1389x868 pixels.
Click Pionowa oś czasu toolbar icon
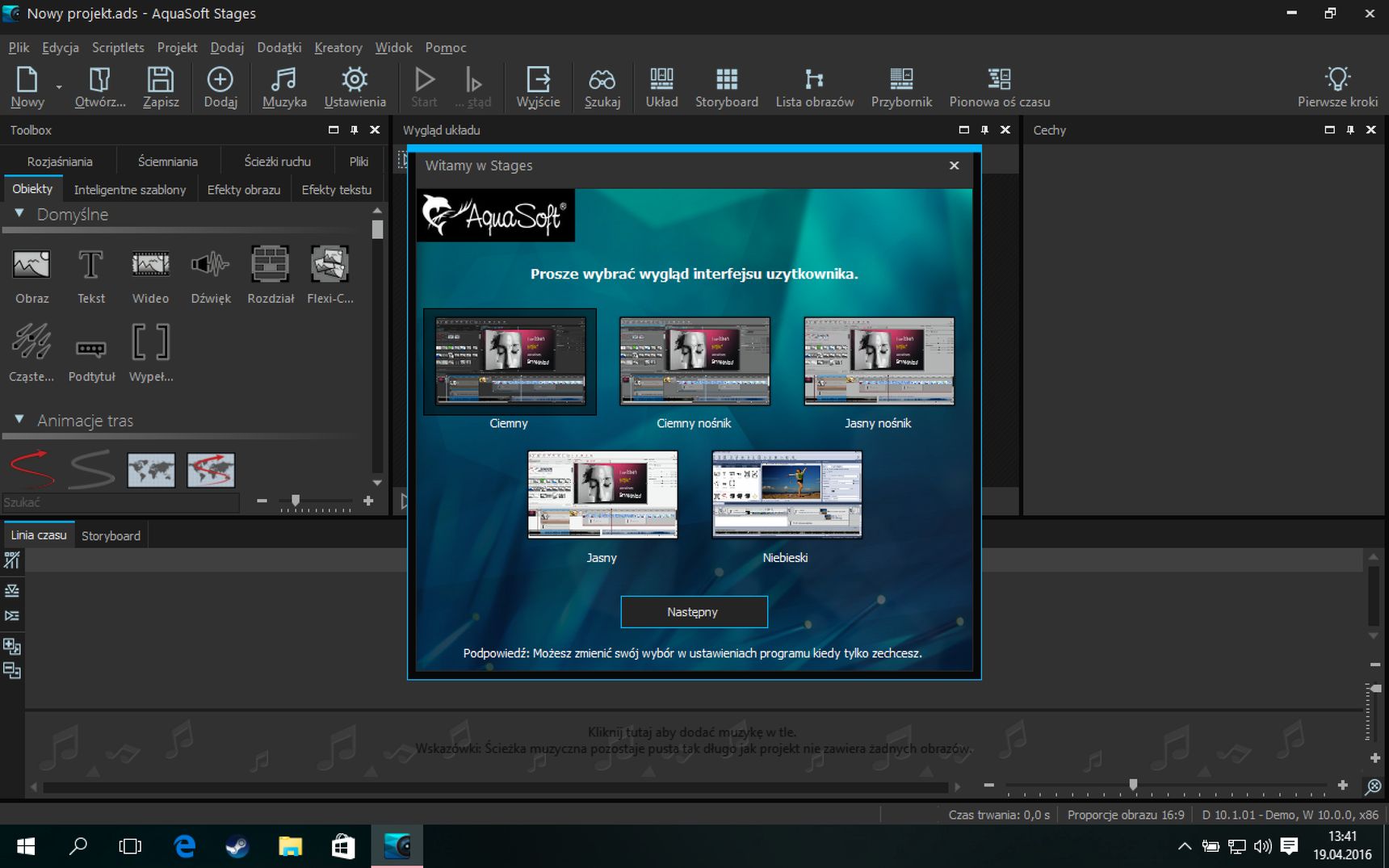pyautogui.click(x=999, y=86)
